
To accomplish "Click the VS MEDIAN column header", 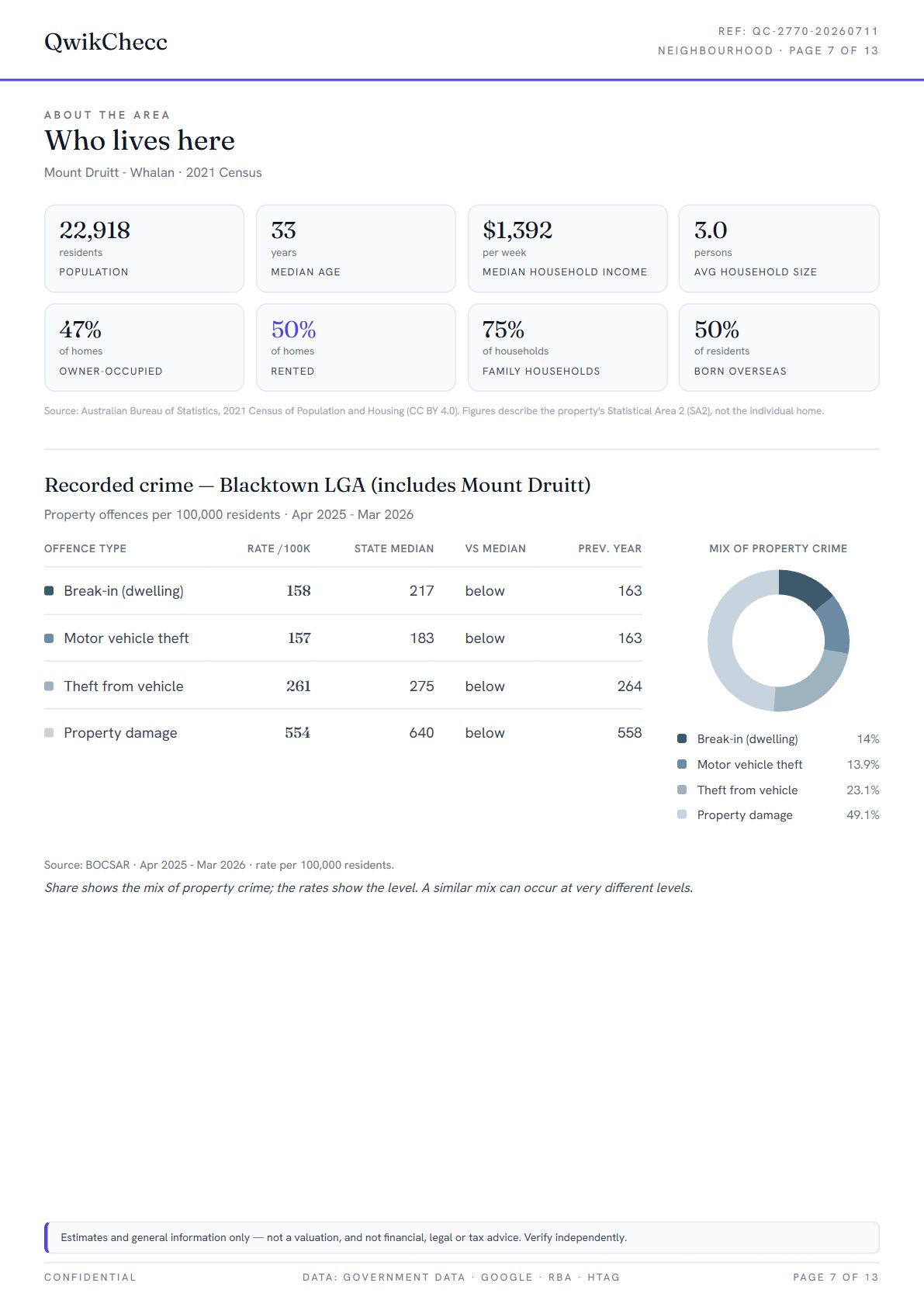I will point(495,548).
